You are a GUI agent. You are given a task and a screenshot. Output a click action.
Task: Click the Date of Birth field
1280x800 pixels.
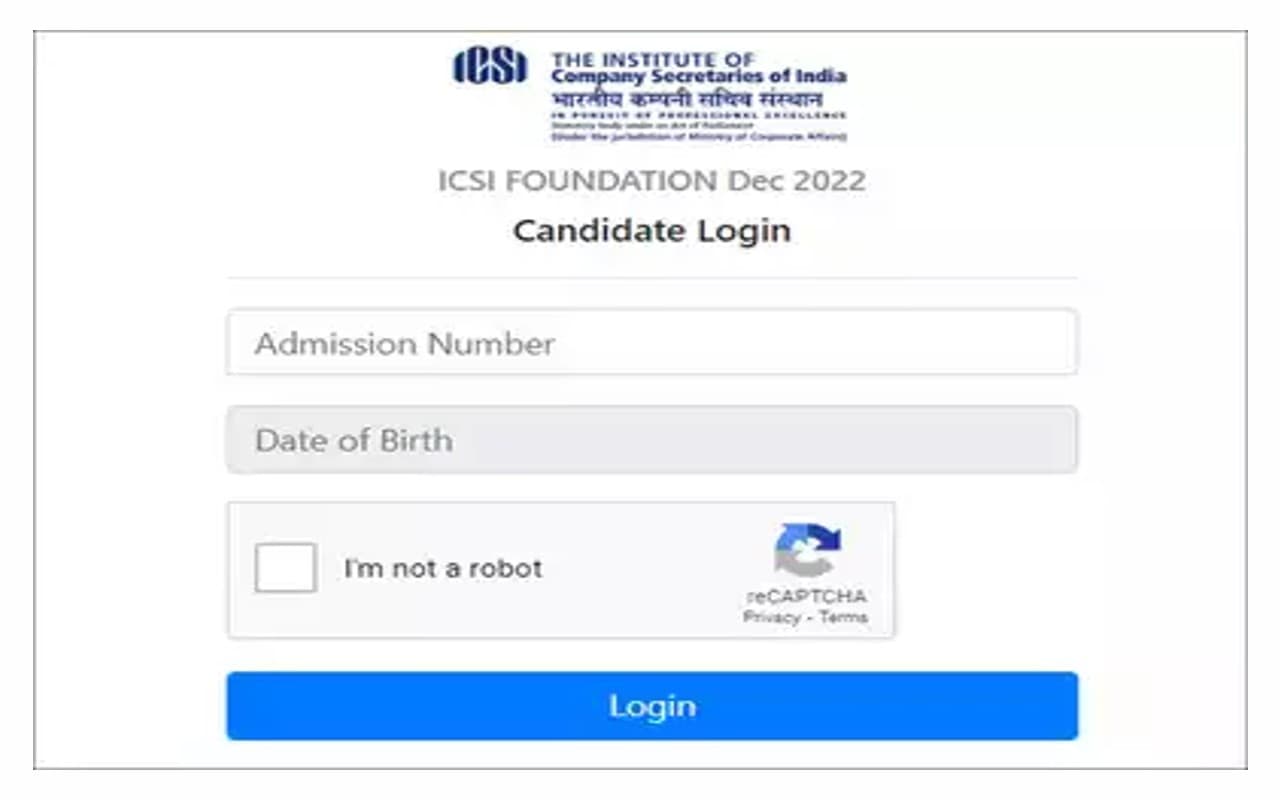click(653, 439)
